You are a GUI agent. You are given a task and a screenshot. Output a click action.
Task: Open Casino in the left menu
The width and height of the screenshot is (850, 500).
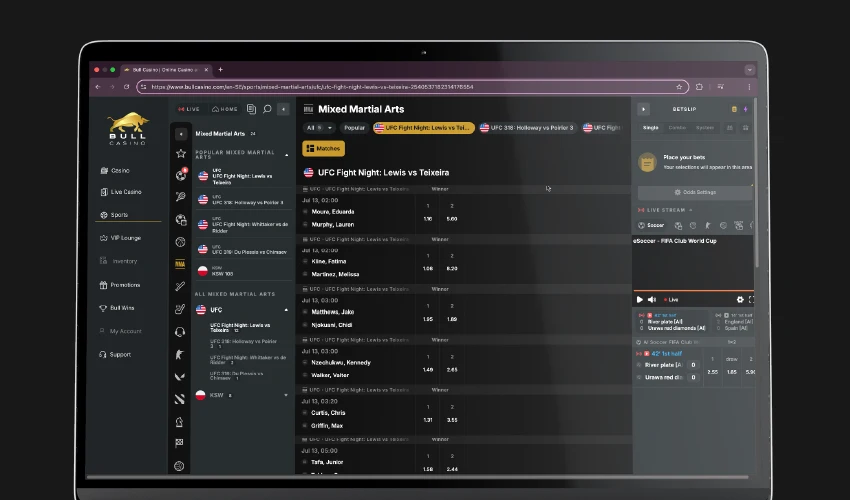coord(115,170)
